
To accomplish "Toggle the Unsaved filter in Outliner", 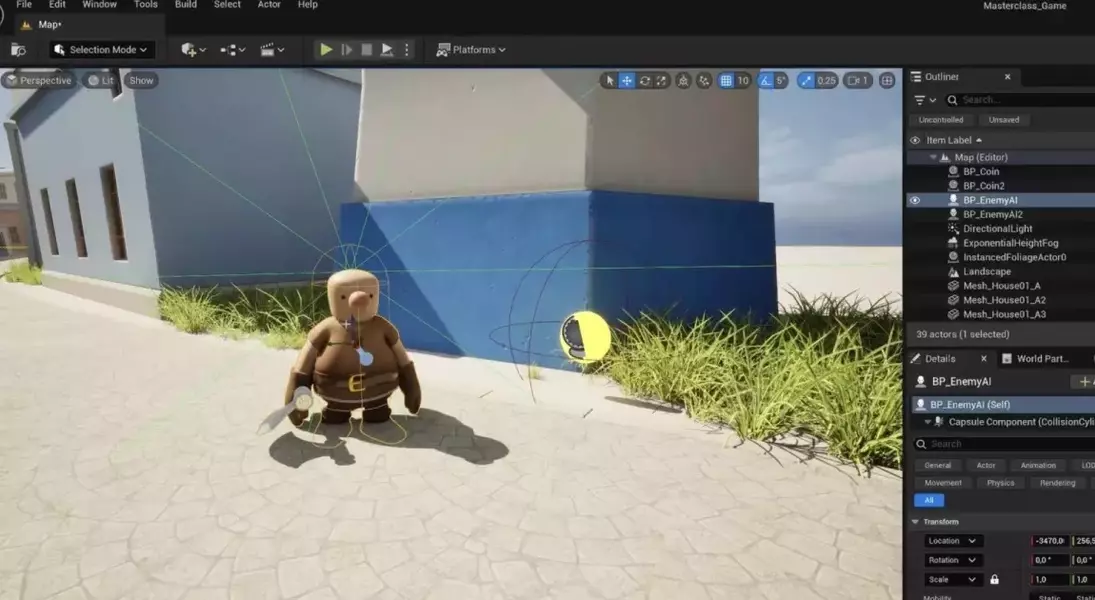I will tap(1004, 120).
